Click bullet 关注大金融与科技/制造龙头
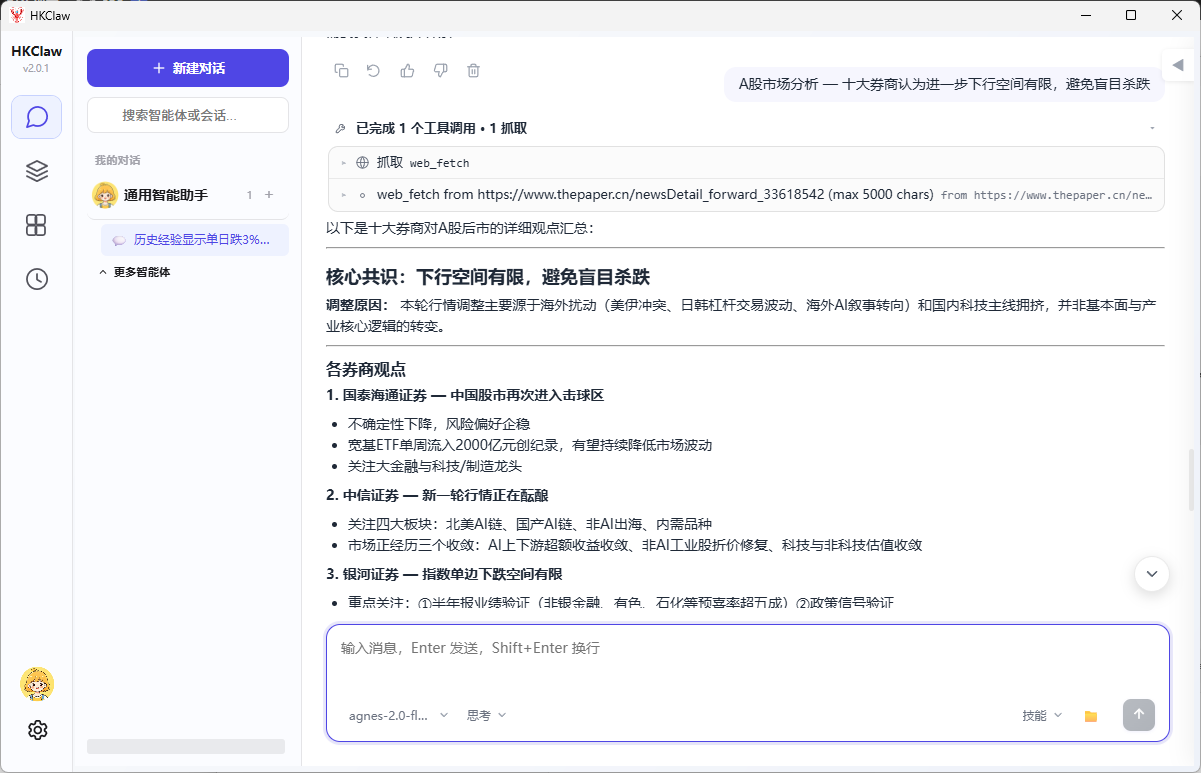 [x=435, y=466]
